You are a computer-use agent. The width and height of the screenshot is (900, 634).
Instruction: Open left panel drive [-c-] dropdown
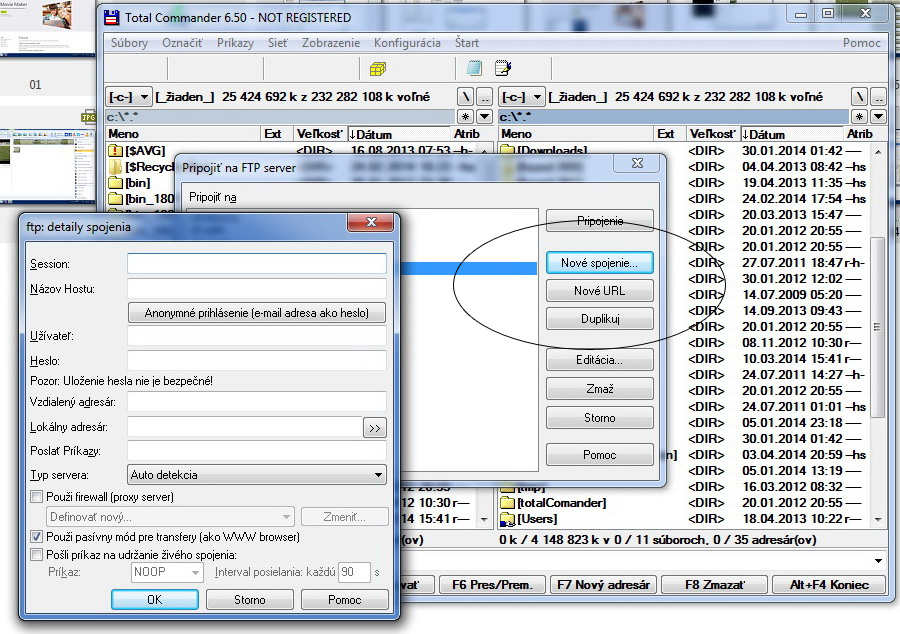(x=129, y=97)
